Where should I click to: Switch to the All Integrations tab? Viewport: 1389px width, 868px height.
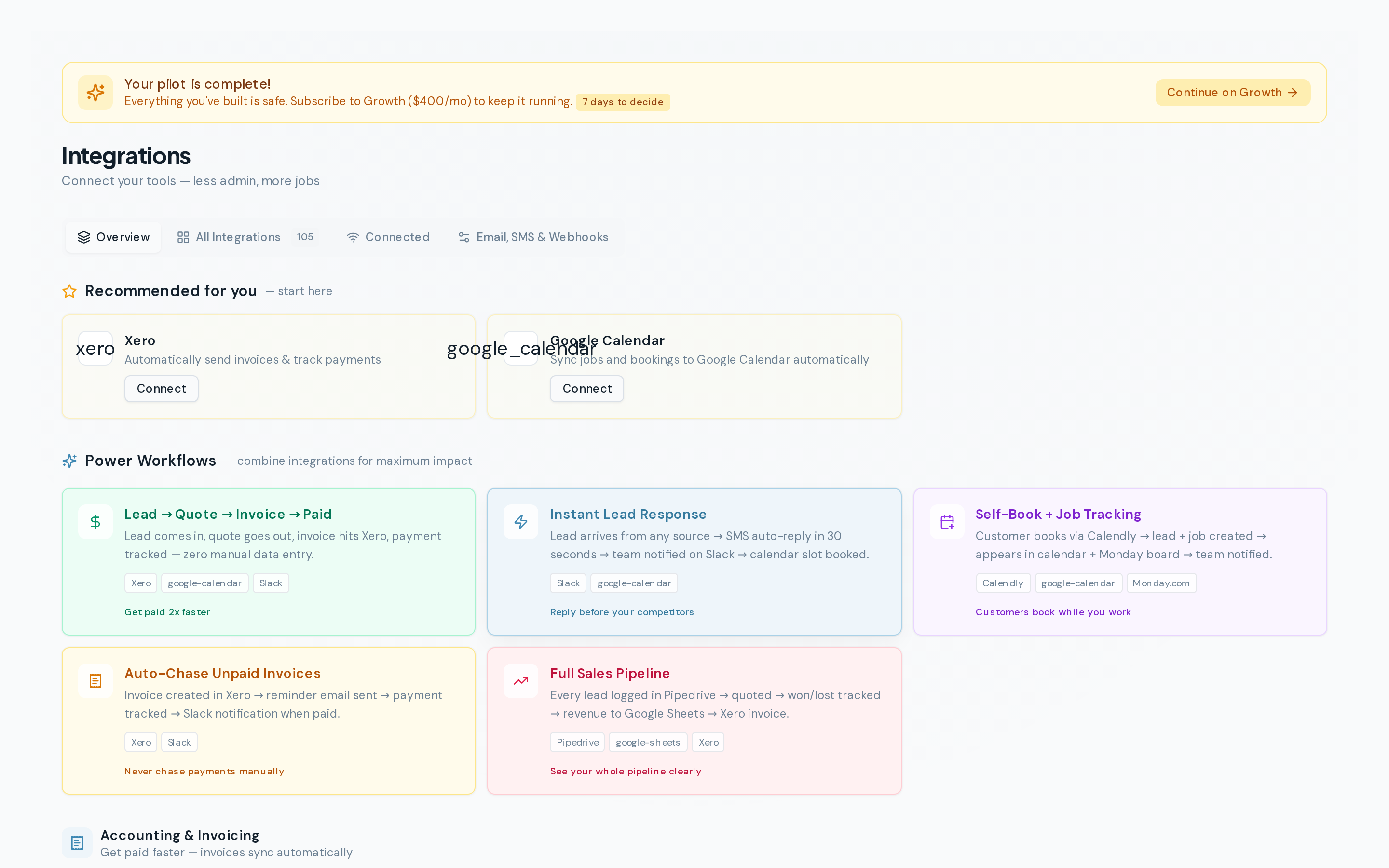(247, 237)
